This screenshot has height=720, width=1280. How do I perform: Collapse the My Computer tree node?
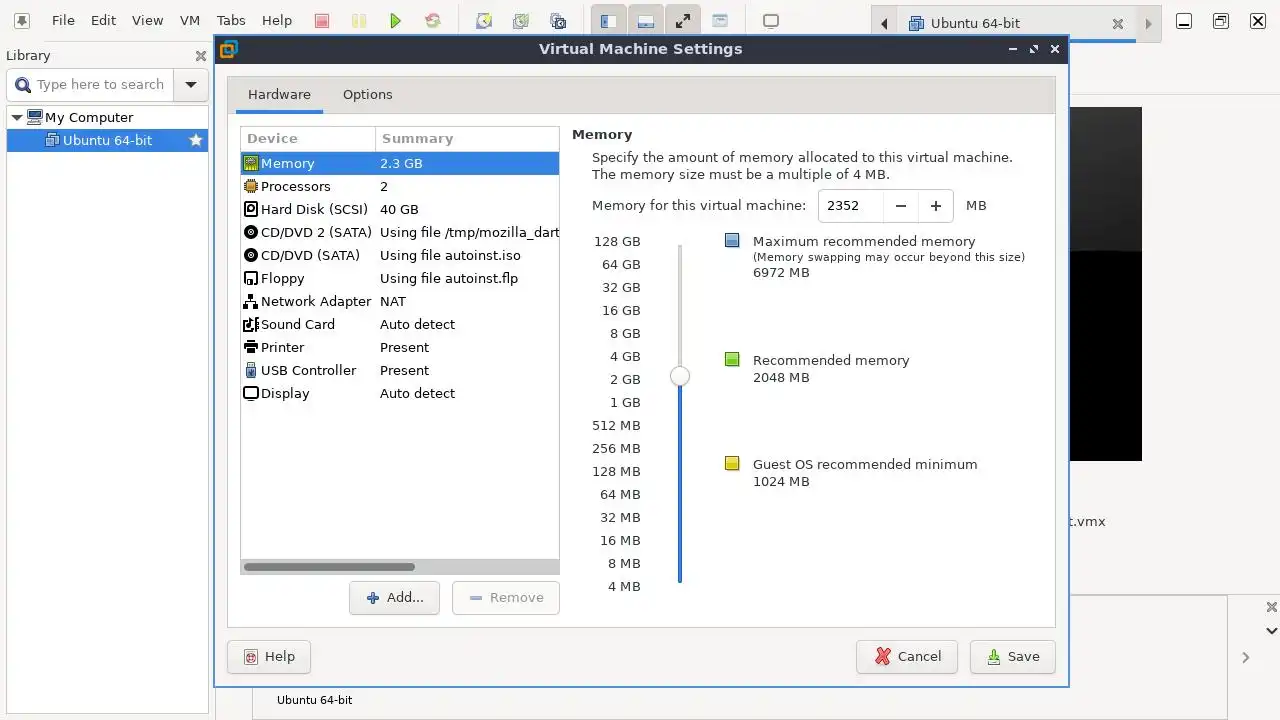pos(16,117)
